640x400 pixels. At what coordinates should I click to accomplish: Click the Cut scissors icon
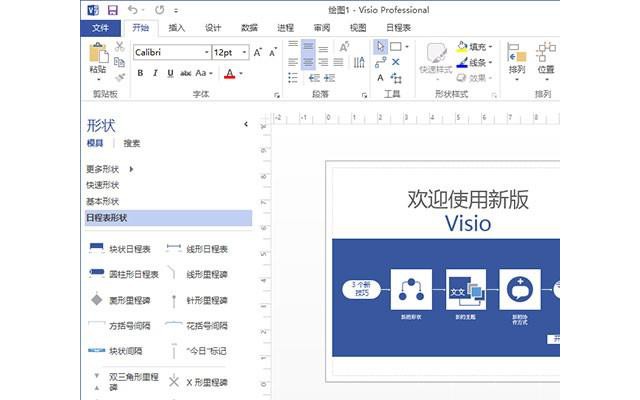point(119,46)
